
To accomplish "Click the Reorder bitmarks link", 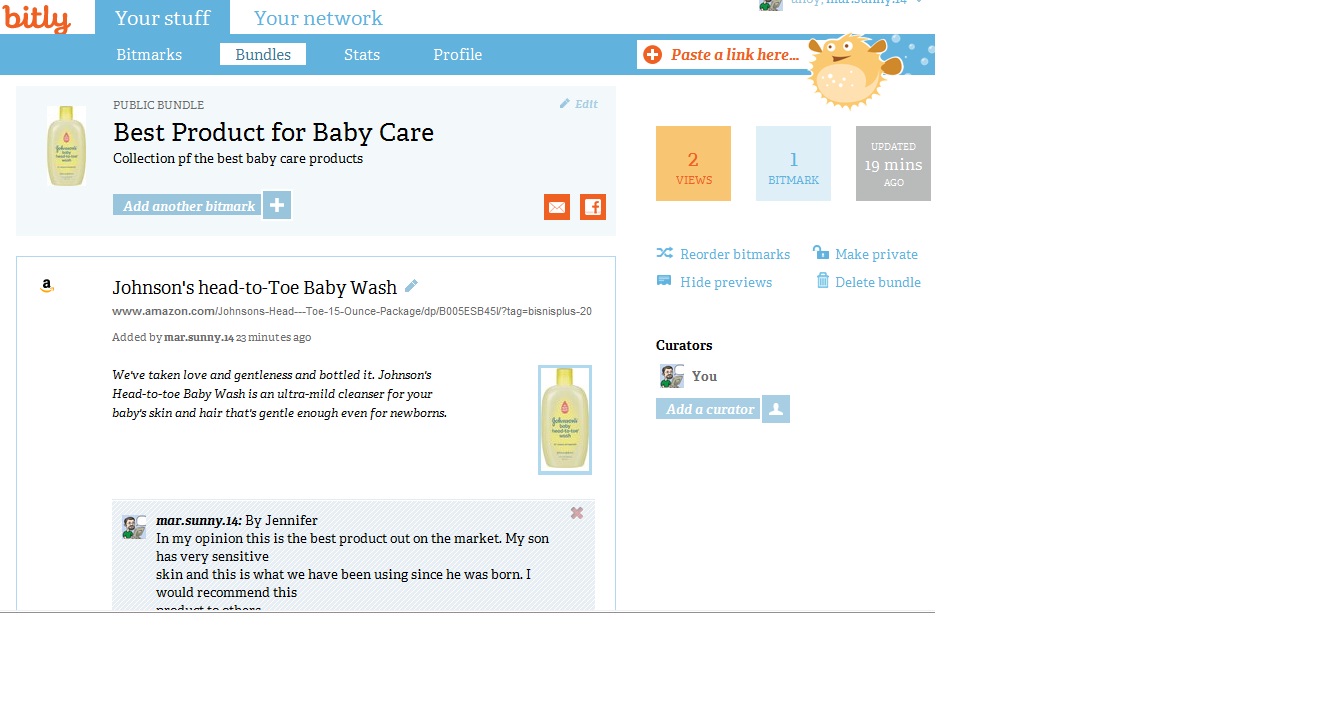I will coord(735,254).
